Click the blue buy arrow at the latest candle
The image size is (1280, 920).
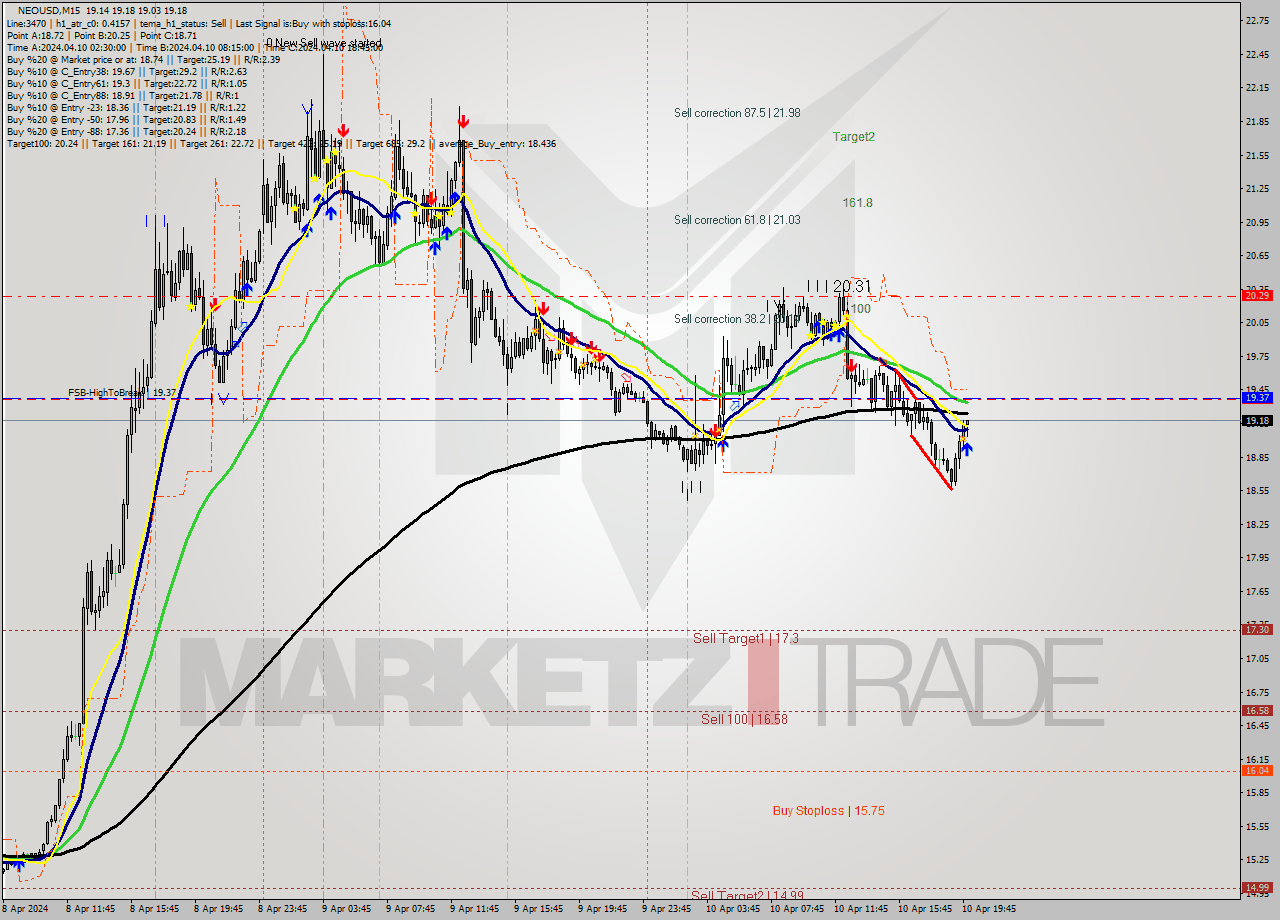(x=967, y=449)
